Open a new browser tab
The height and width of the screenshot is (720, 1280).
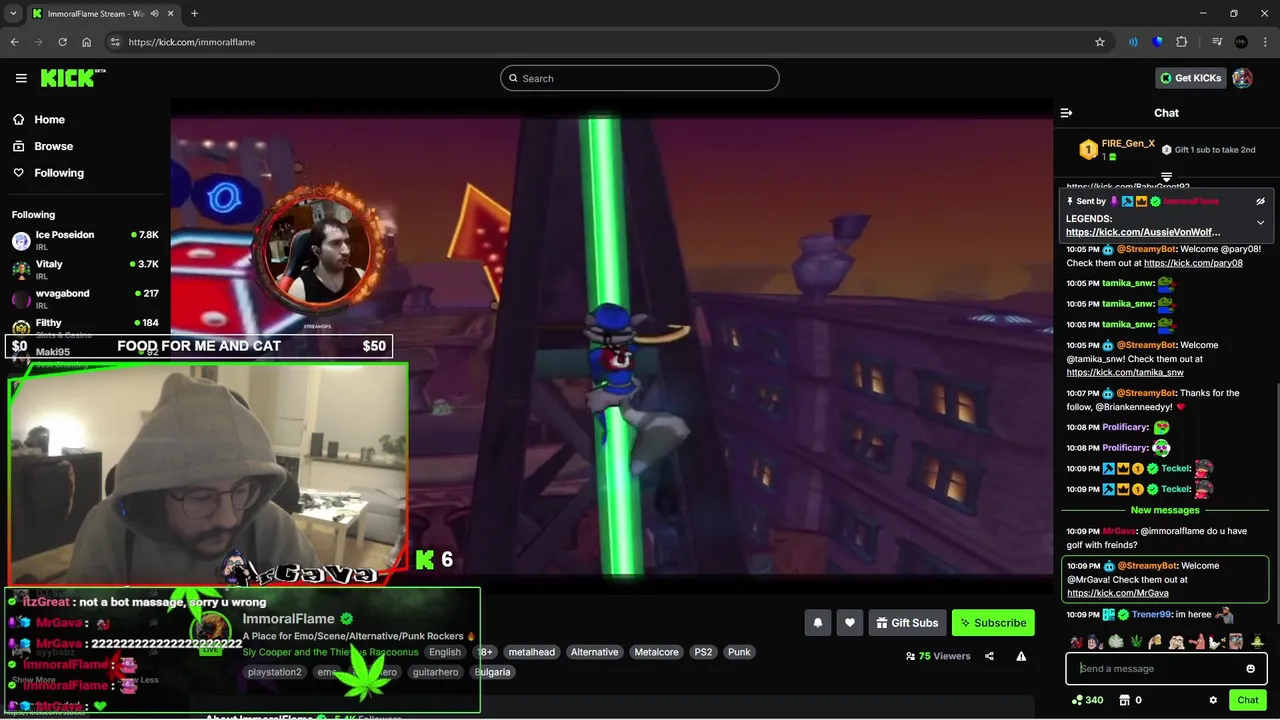coord(194,14)
